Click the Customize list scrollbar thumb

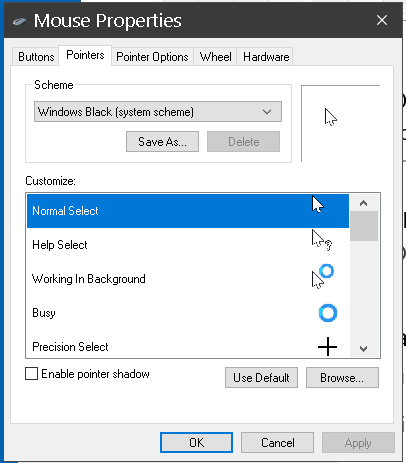(364, 226)
